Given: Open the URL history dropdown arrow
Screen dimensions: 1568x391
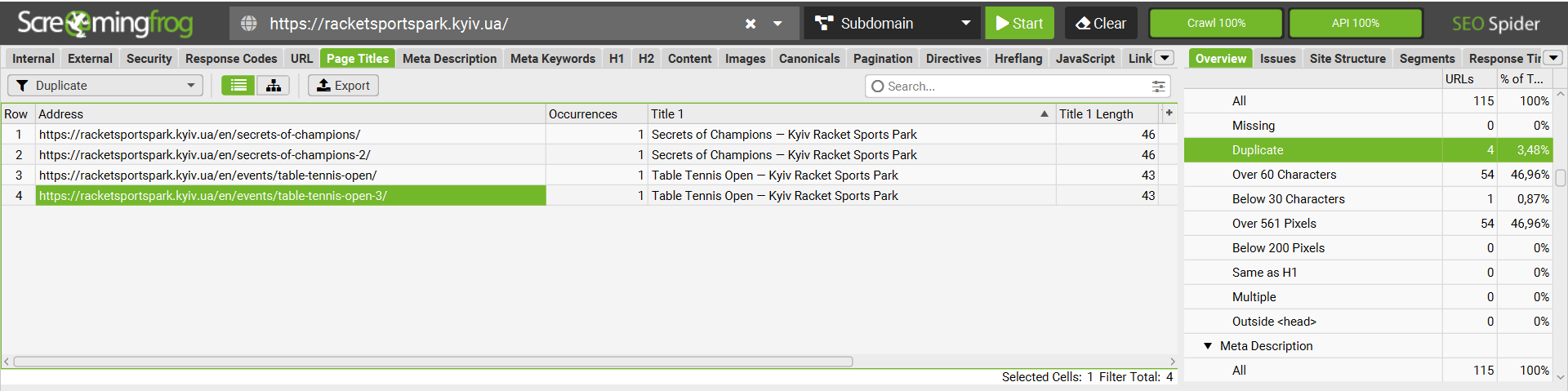Looking at the screenshot, I should click(777, 24).
